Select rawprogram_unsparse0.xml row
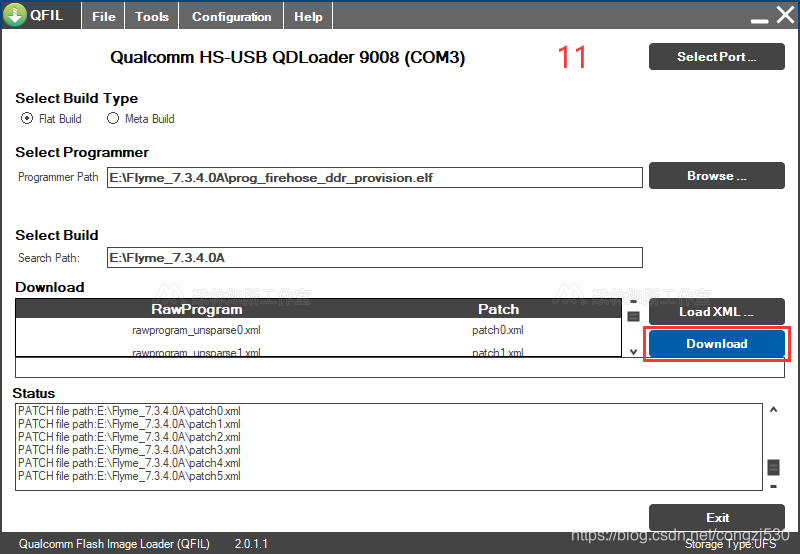 tap(318, 330)
